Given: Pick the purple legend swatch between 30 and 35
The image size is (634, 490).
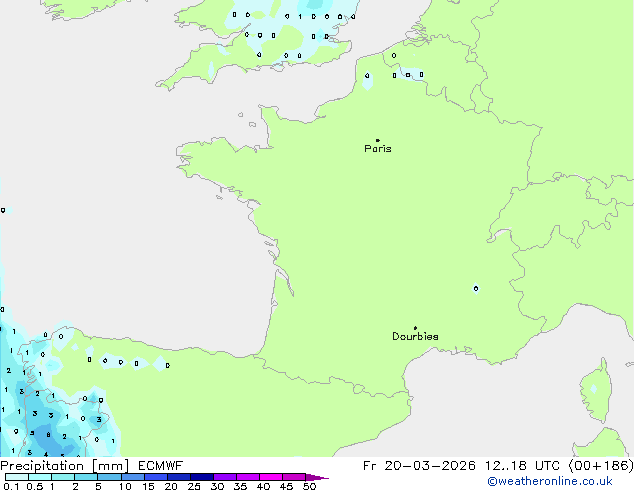Looking at the screenshot, I should point(225,477).
